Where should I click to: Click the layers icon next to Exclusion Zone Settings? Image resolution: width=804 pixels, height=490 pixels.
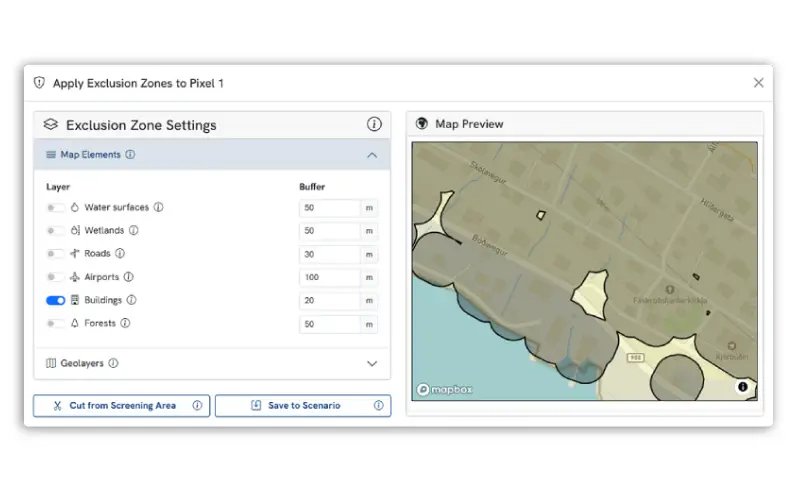pyautogui.click(x=51, y=125)
